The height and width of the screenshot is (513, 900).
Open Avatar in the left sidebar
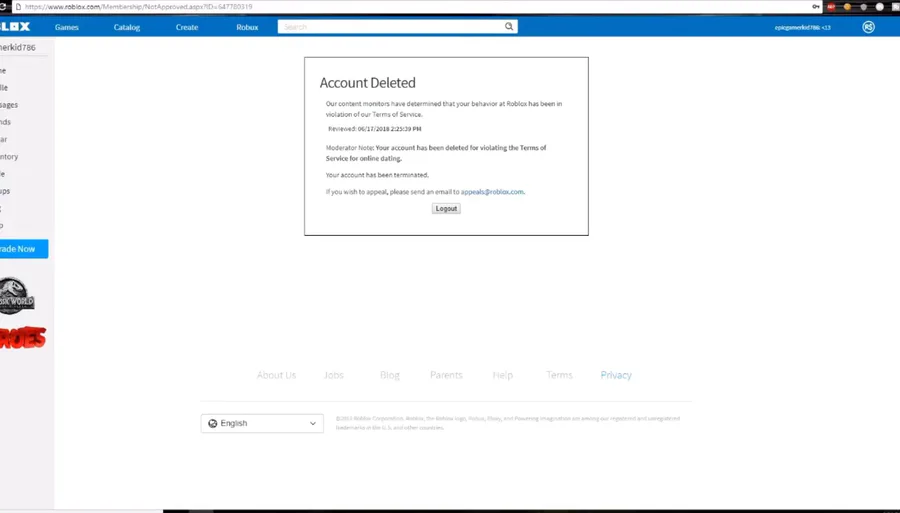coord(4,139)
